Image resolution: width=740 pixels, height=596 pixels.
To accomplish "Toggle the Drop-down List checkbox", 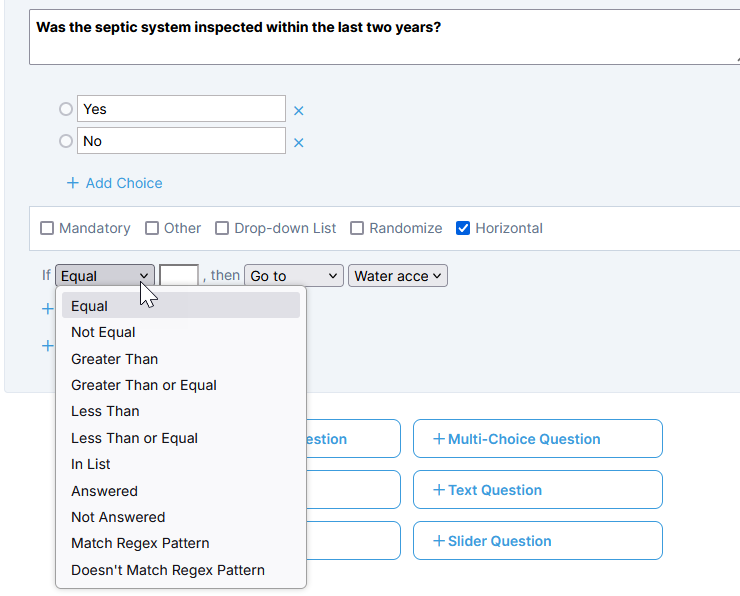I will (x=222, y=228).
